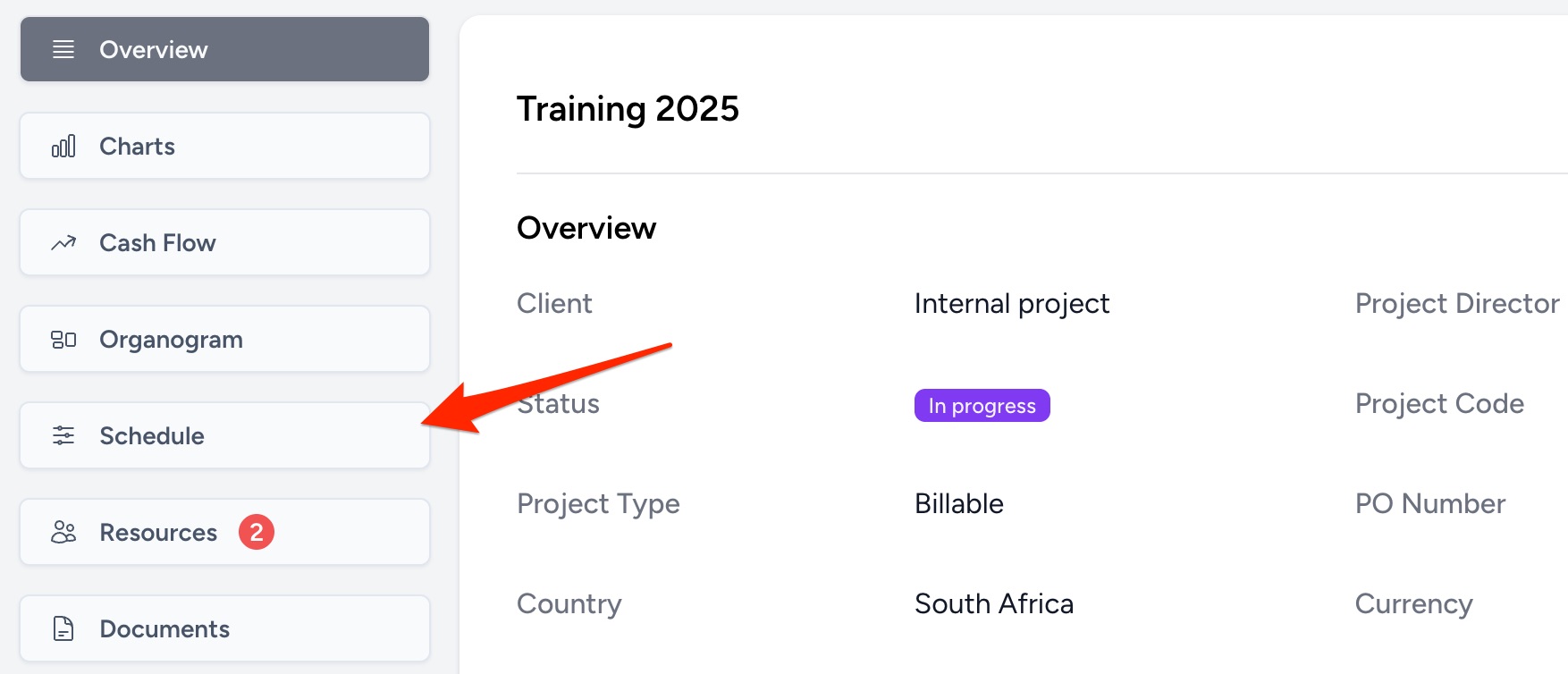Click the Cash Flow trend arrow icon

[63, 243]
